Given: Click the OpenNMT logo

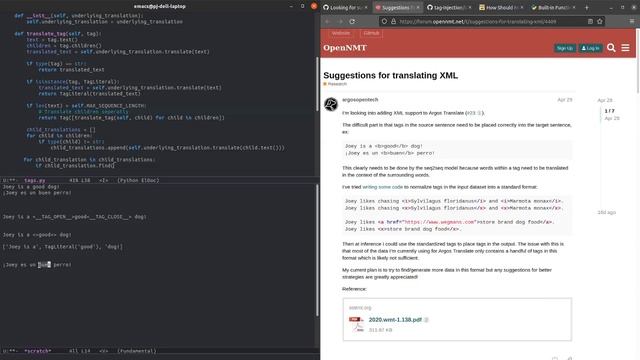Looking at the screenshot, I should tap(345, 48).
